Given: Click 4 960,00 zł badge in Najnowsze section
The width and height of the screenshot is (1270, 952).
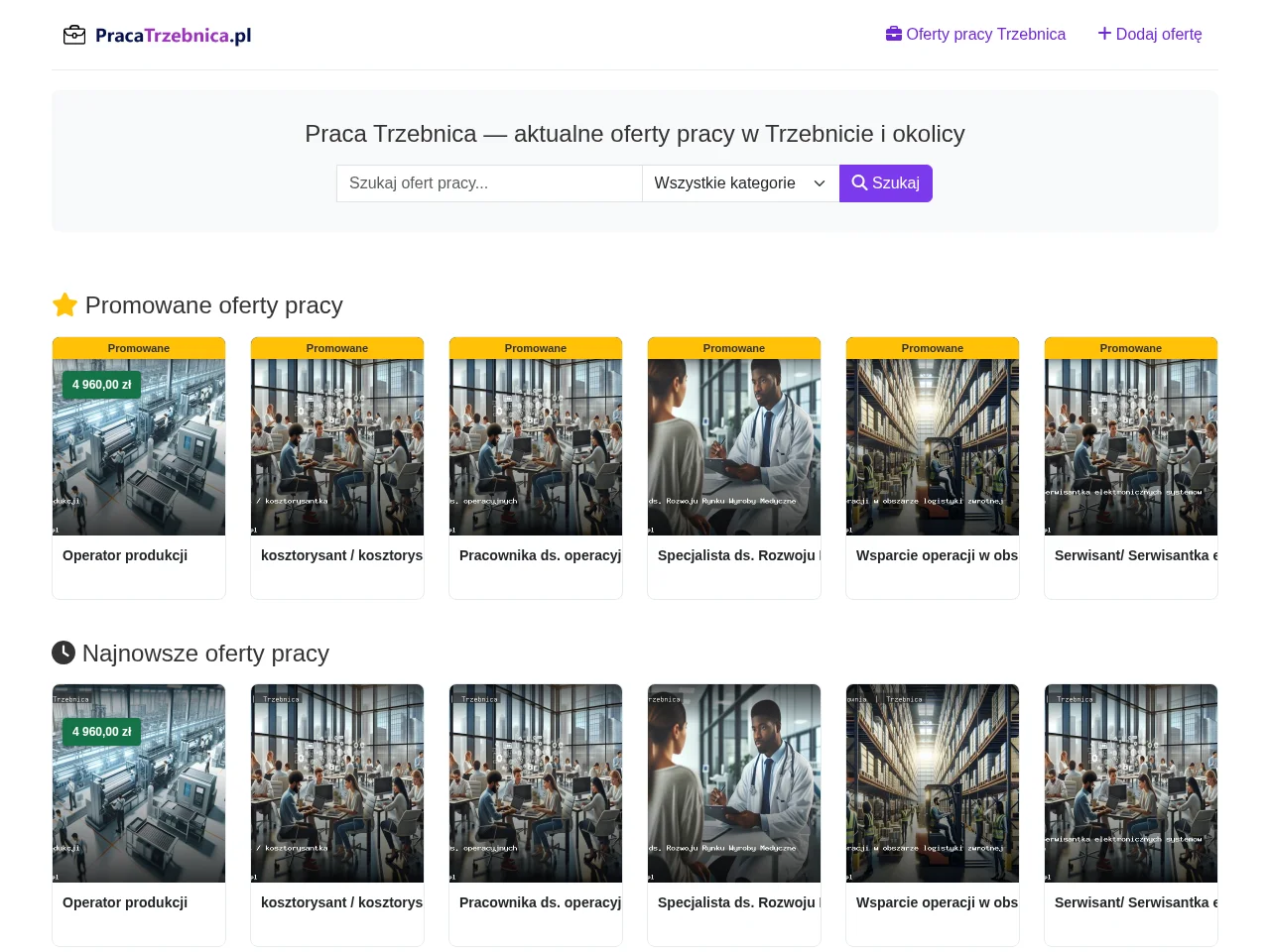Looking at the screenshot, I should 102,732.
